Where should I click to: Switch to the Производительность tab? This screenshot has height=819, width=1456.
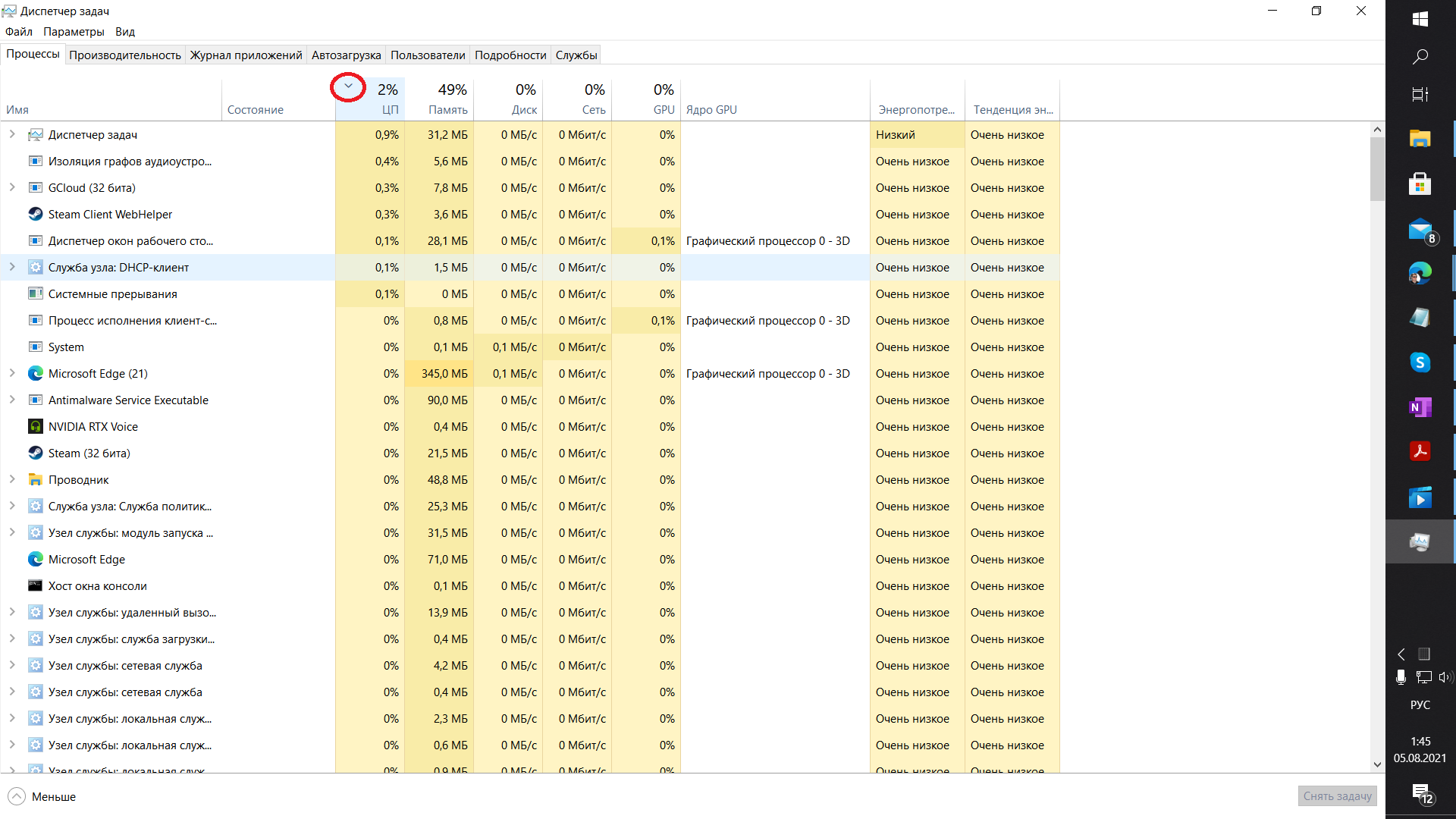click(x=125, y=55)
